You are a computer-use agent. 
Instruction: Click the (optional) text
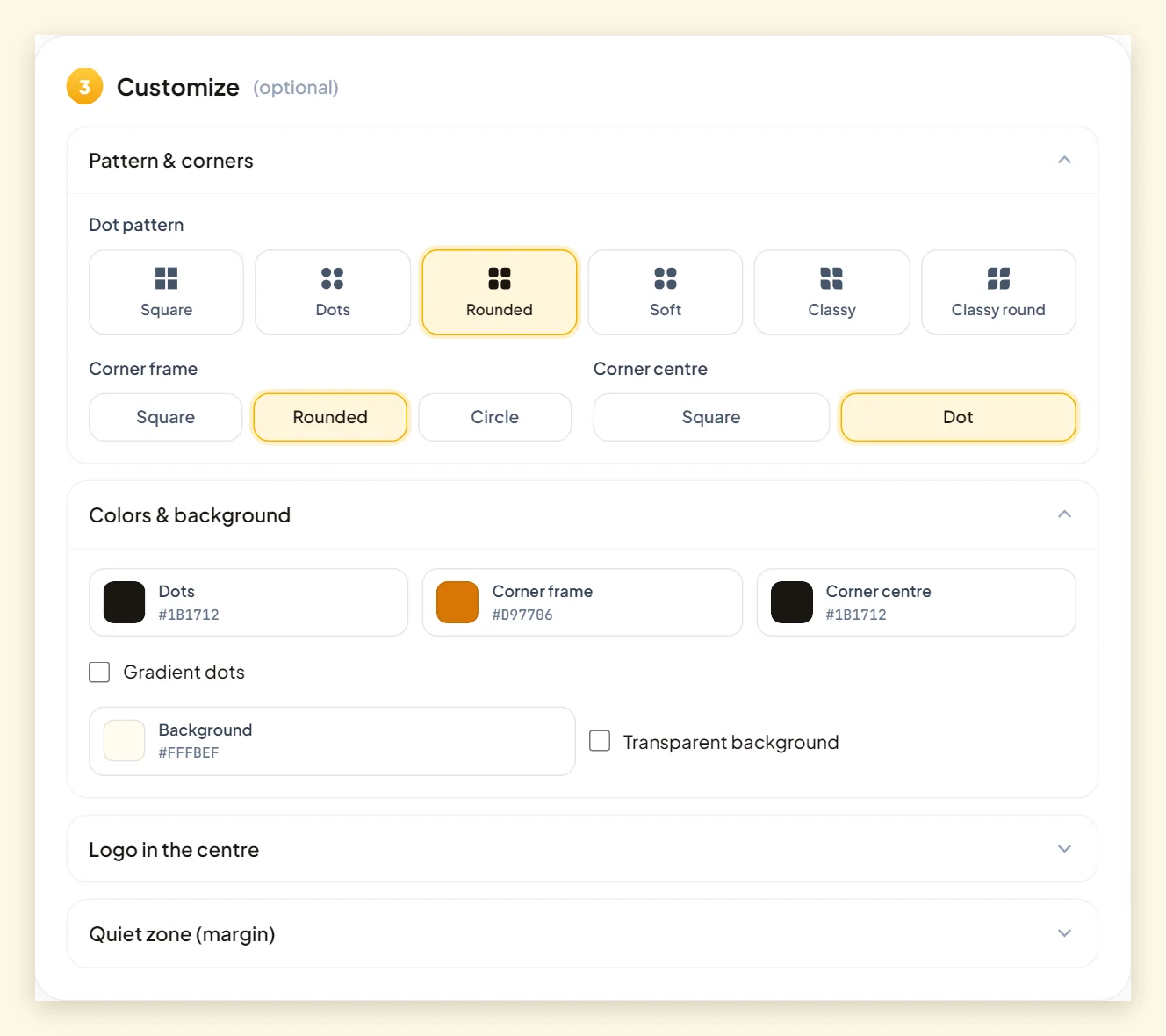[296, 88]
